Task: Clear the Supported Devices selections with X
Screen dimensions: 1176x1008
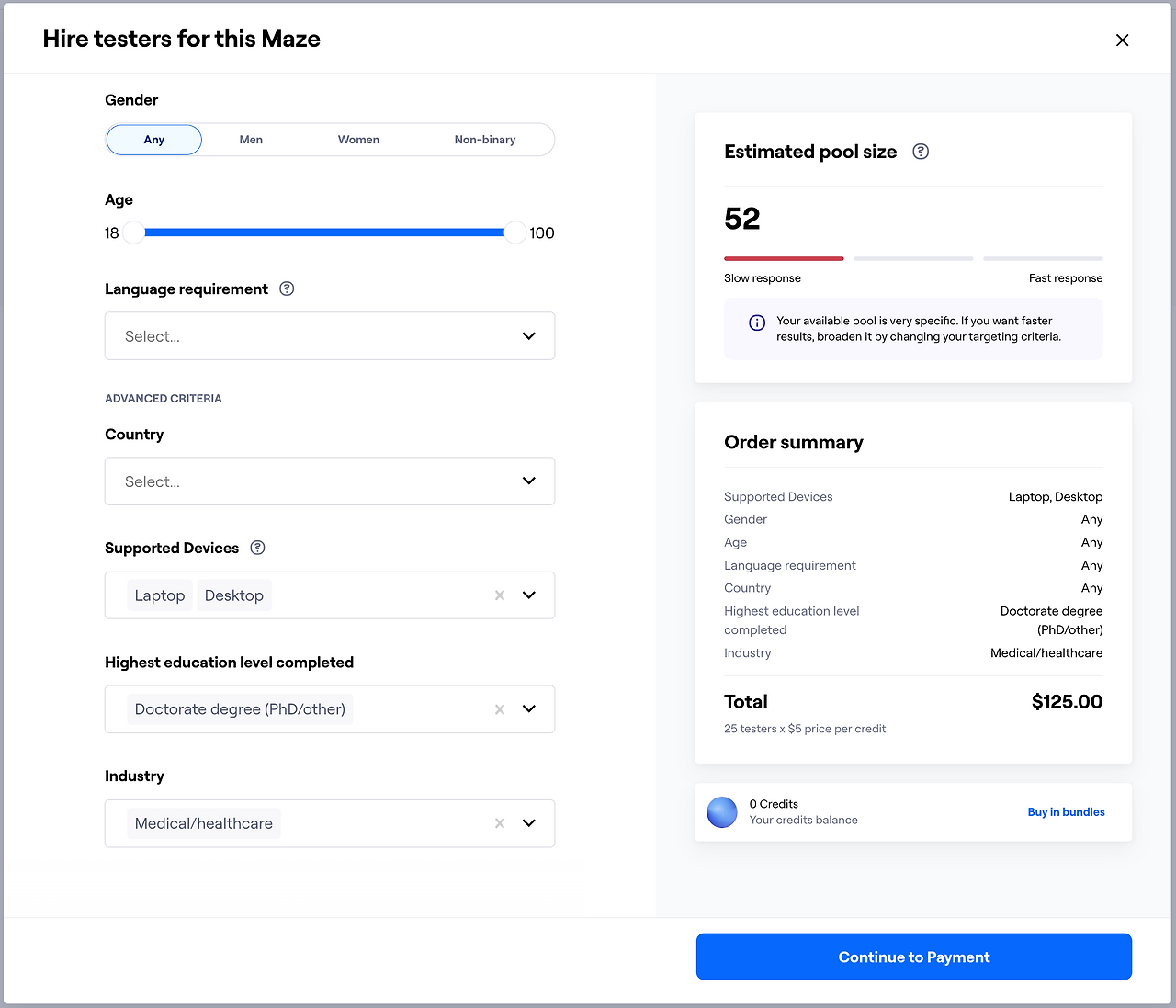Action: pyautogui.click(x=500, y=595)
